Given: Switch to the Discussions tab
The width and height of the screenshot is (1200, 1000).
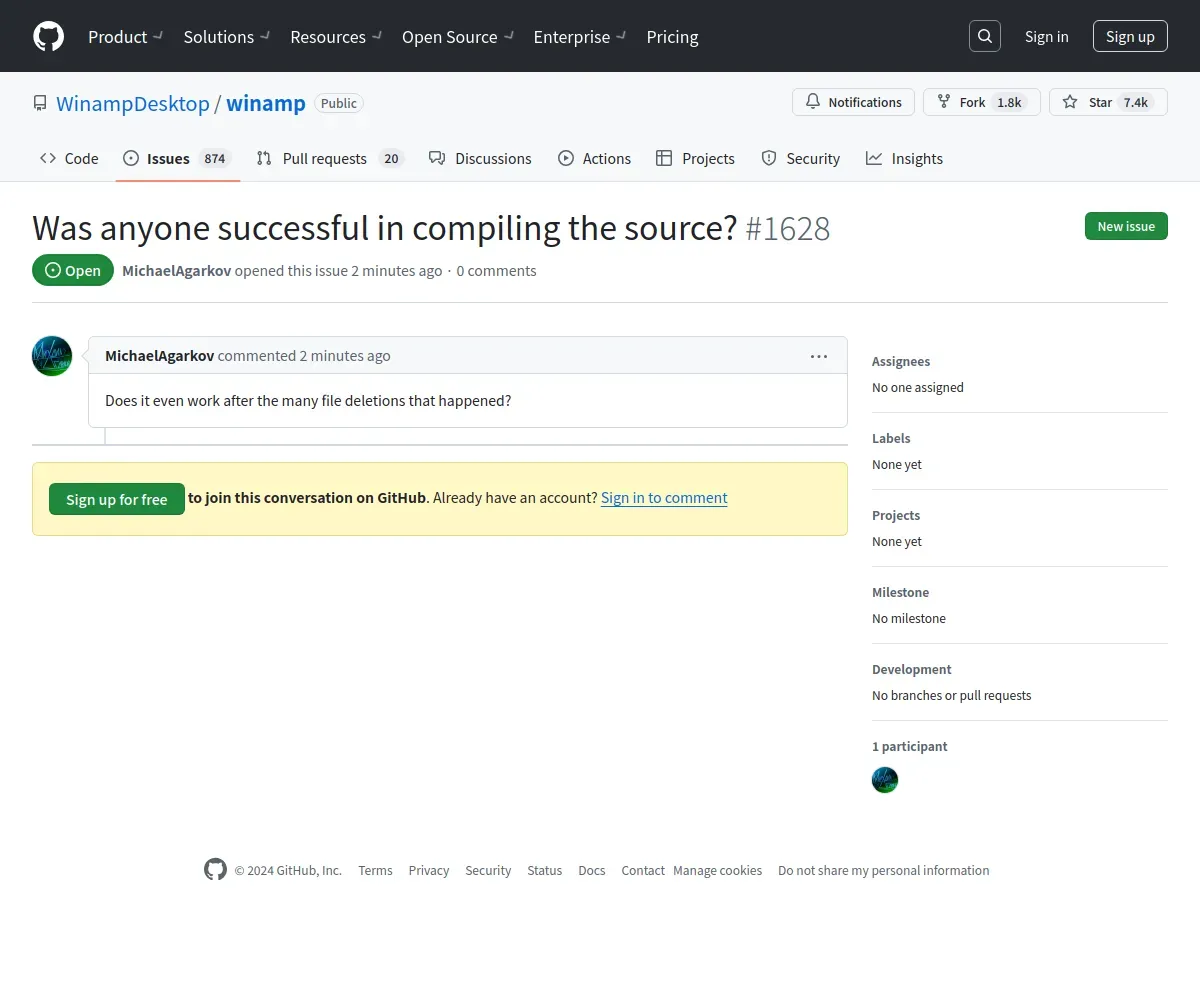Looking at the screenshot, I should [480, 158].
